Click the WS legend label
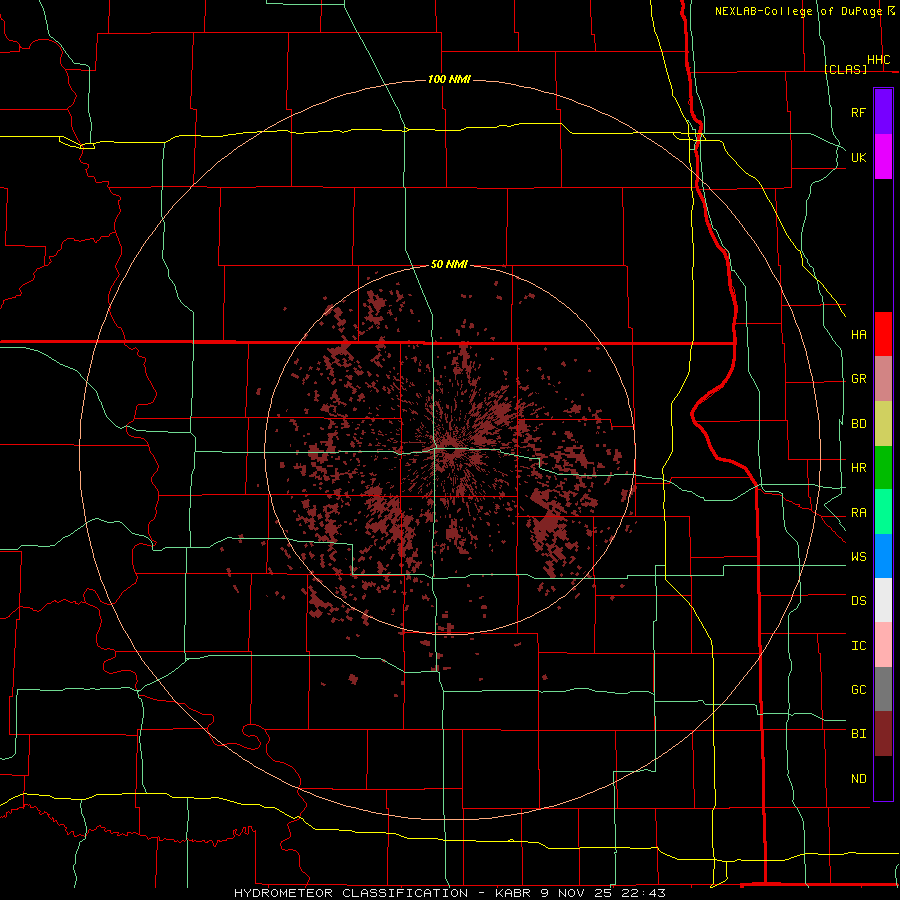 click(858, 557)
